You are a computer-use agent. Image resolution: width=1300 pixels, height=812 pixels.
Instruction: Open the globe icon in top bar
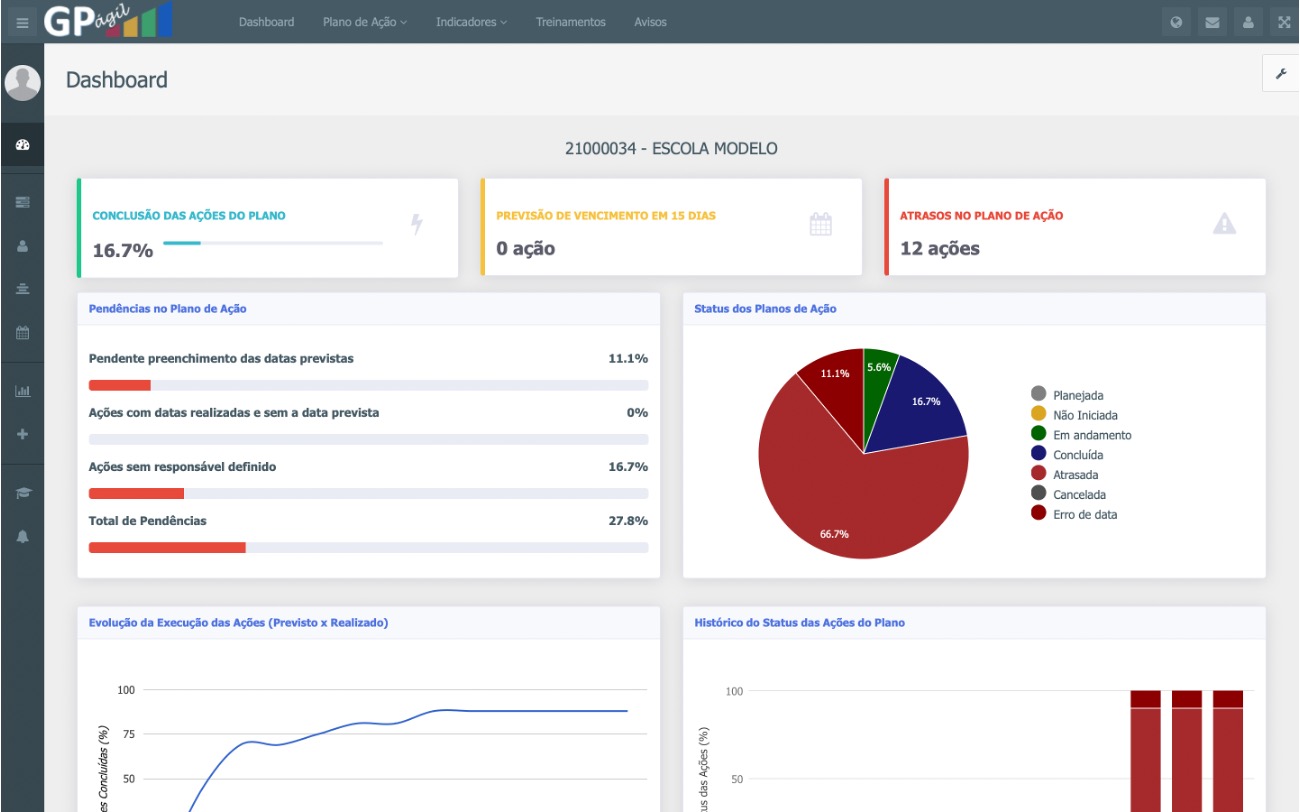tap(1177, 22)
